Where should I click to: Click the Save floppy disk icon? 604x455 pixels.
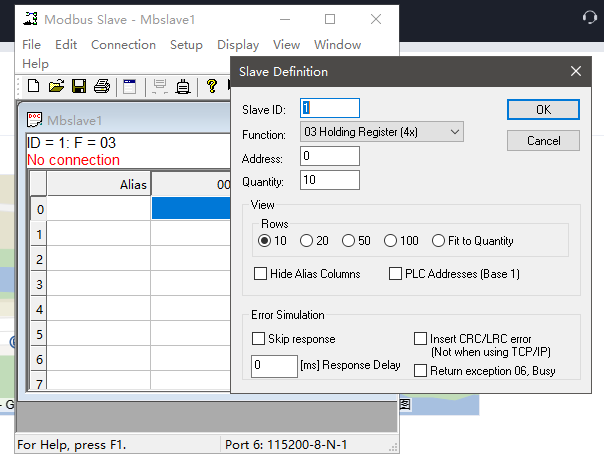coord(79,87)
